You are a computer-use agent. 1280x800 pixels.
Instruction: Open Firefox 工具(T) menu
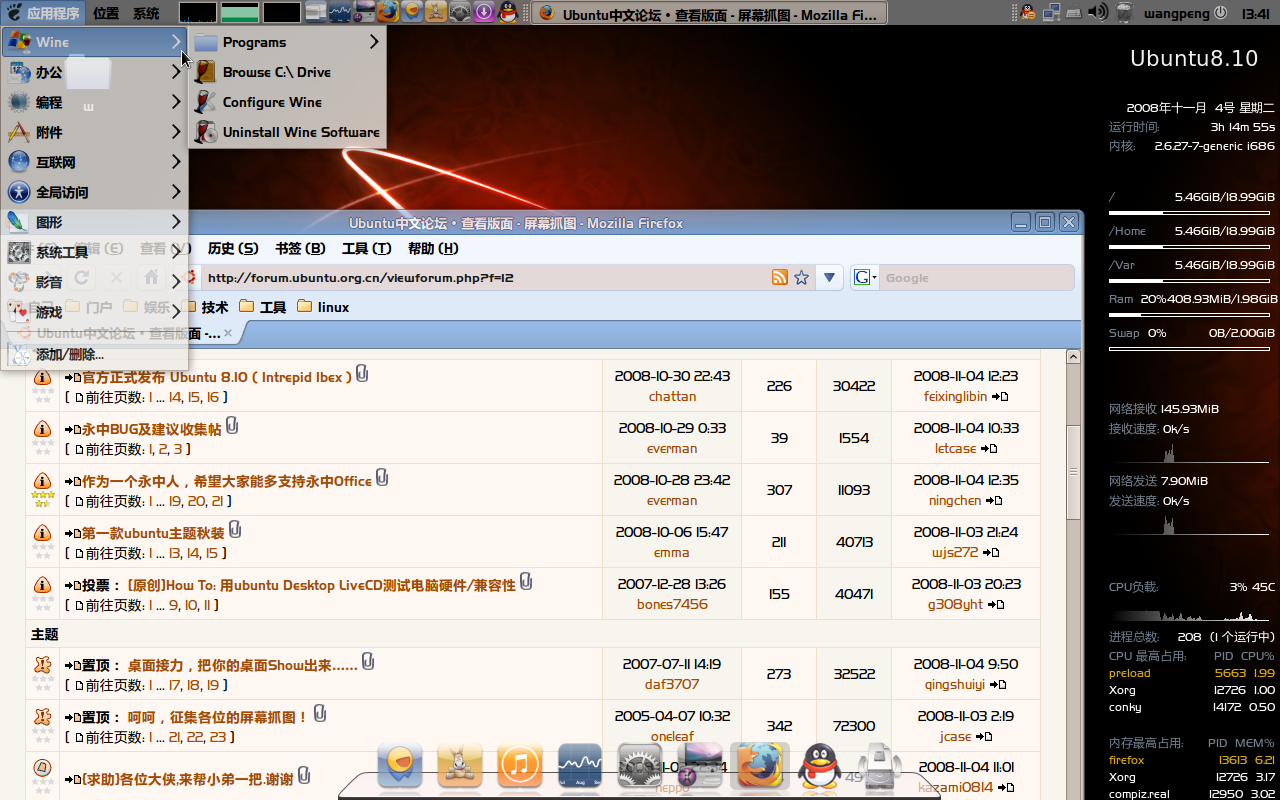click(367, 248)
